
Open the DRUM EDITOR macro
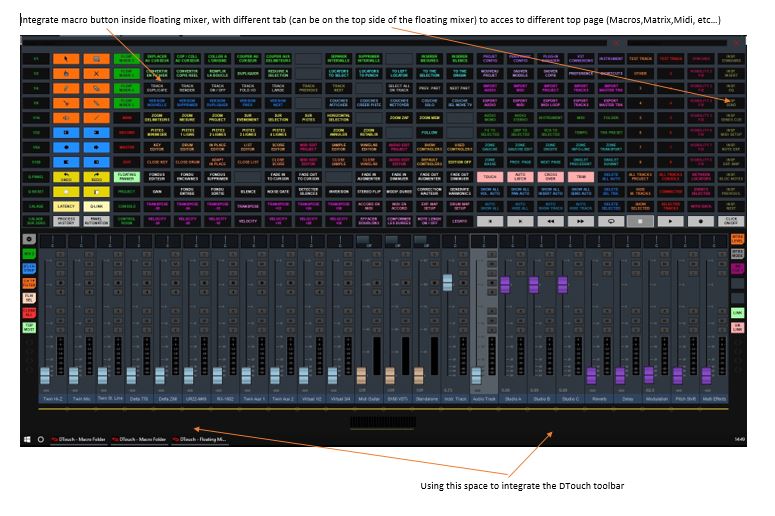click(187, 147)
